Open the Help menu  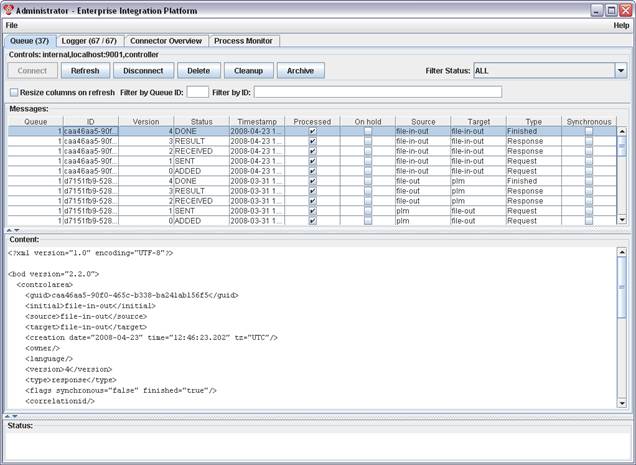(621, 25)
